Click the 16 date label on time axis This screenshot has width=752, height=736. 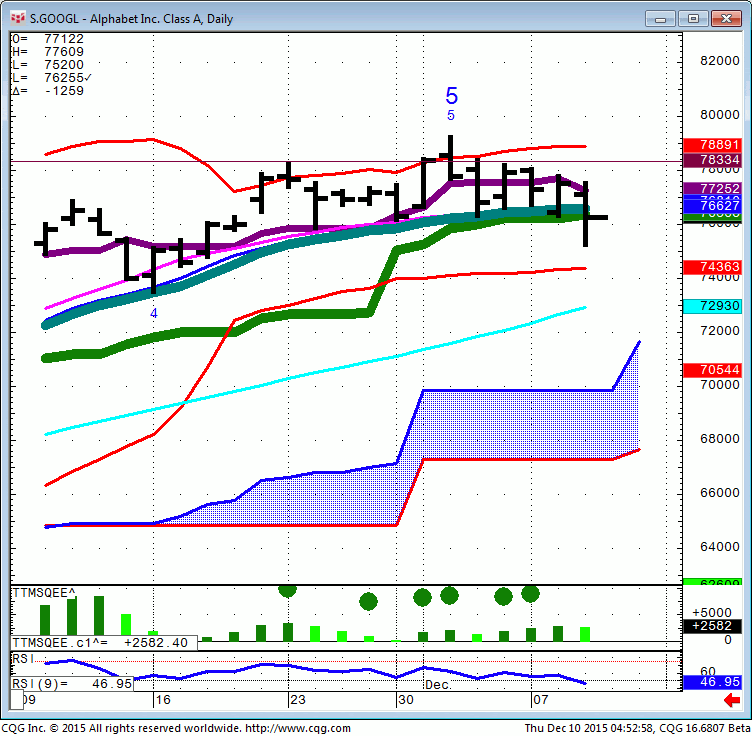pos(163,700)
